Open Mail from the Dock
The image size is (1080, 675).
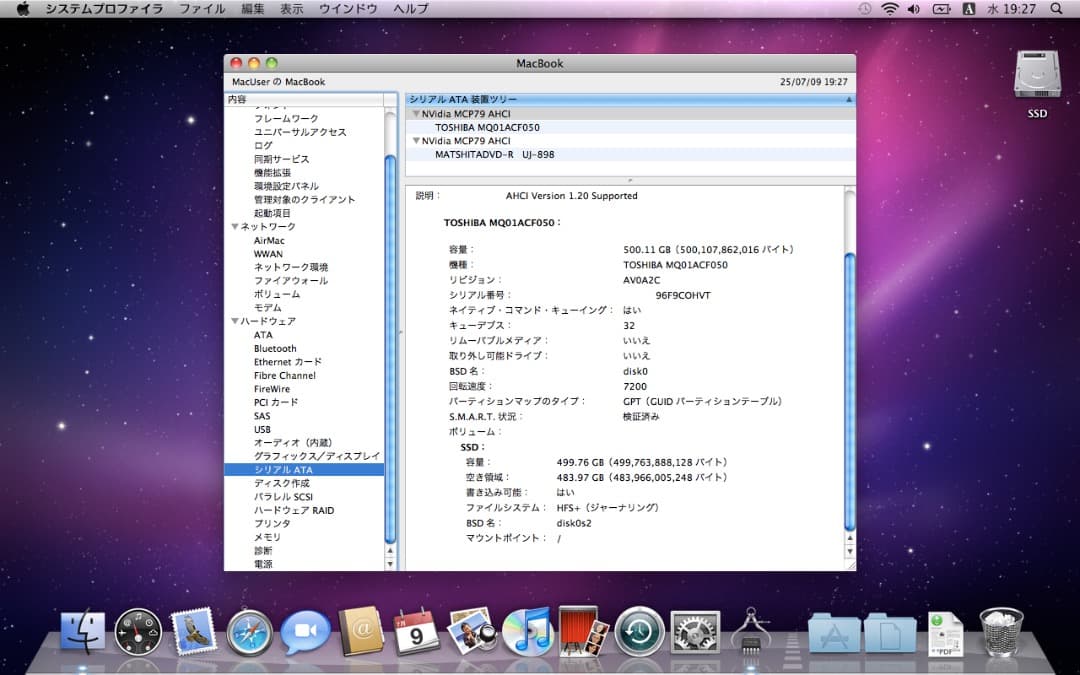tap(193, 630)
